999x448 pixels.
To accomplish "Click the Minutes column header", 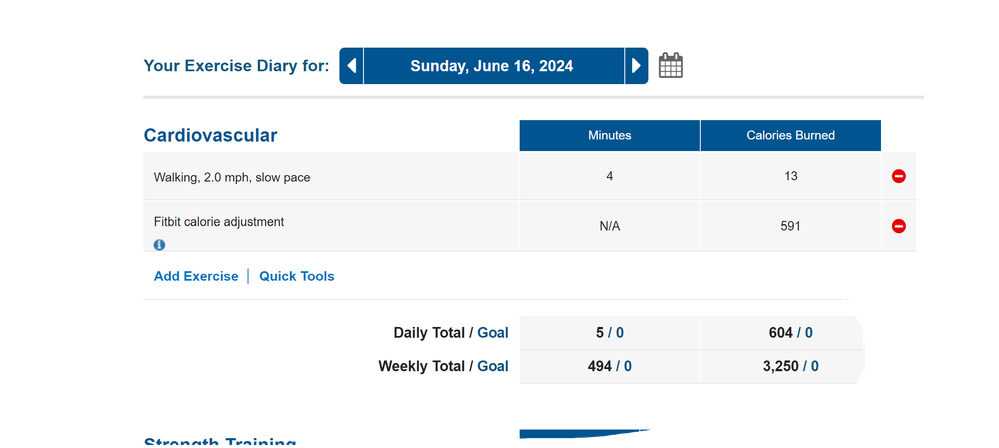I will 610,135.
